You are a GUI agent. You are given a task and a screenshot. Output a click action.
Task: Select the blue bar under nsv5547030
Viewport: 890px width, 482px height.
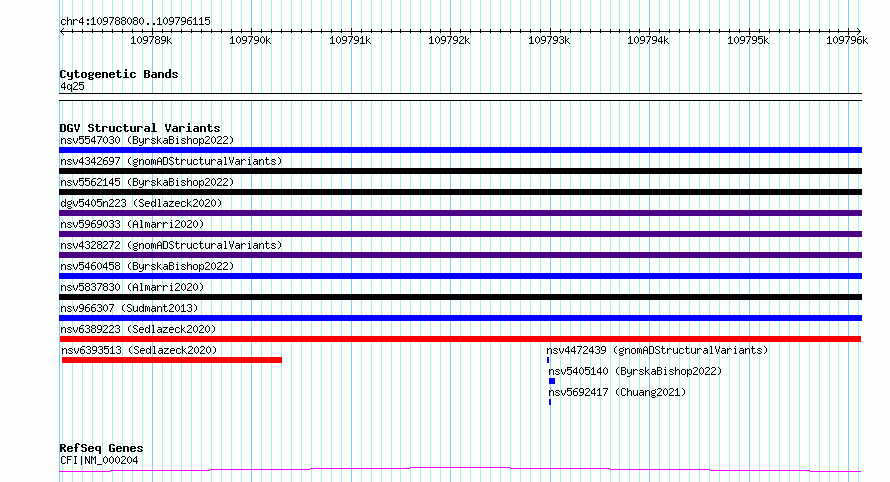tap(460, 150)
